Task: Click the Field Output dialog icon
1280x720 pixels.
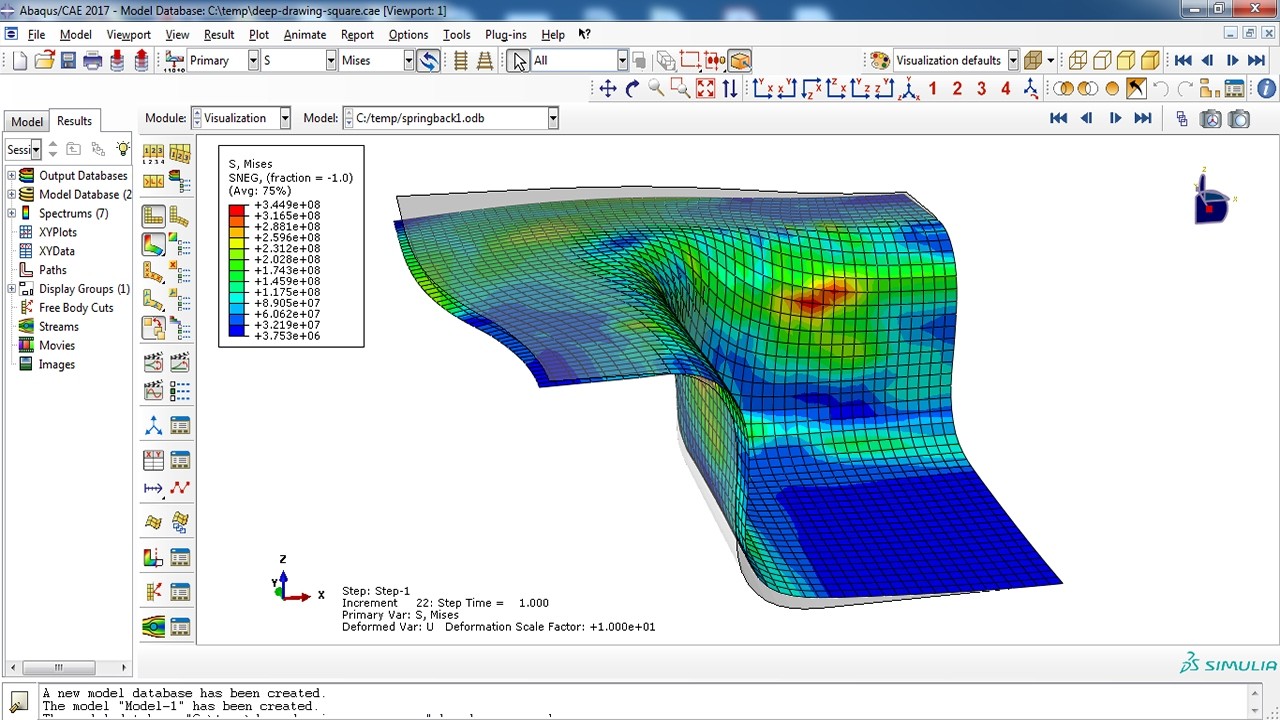Action: [175, 61]
